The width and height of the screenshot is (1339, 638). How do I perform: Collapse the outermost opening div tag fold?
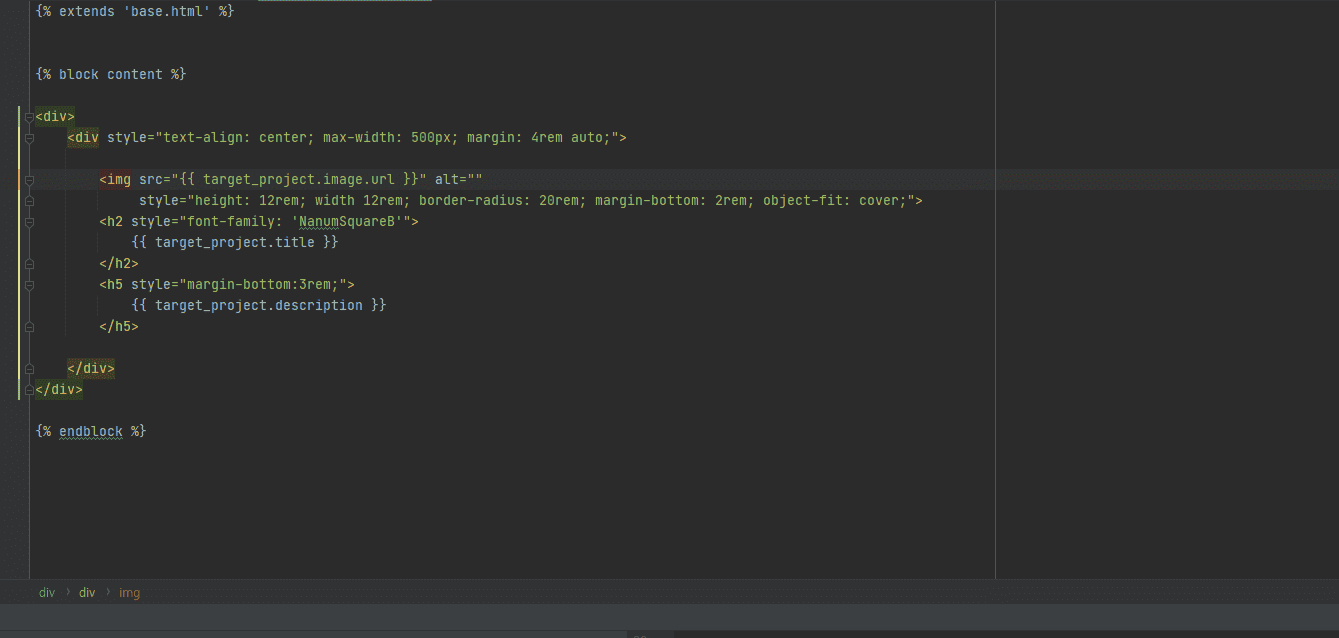(30, 117)
